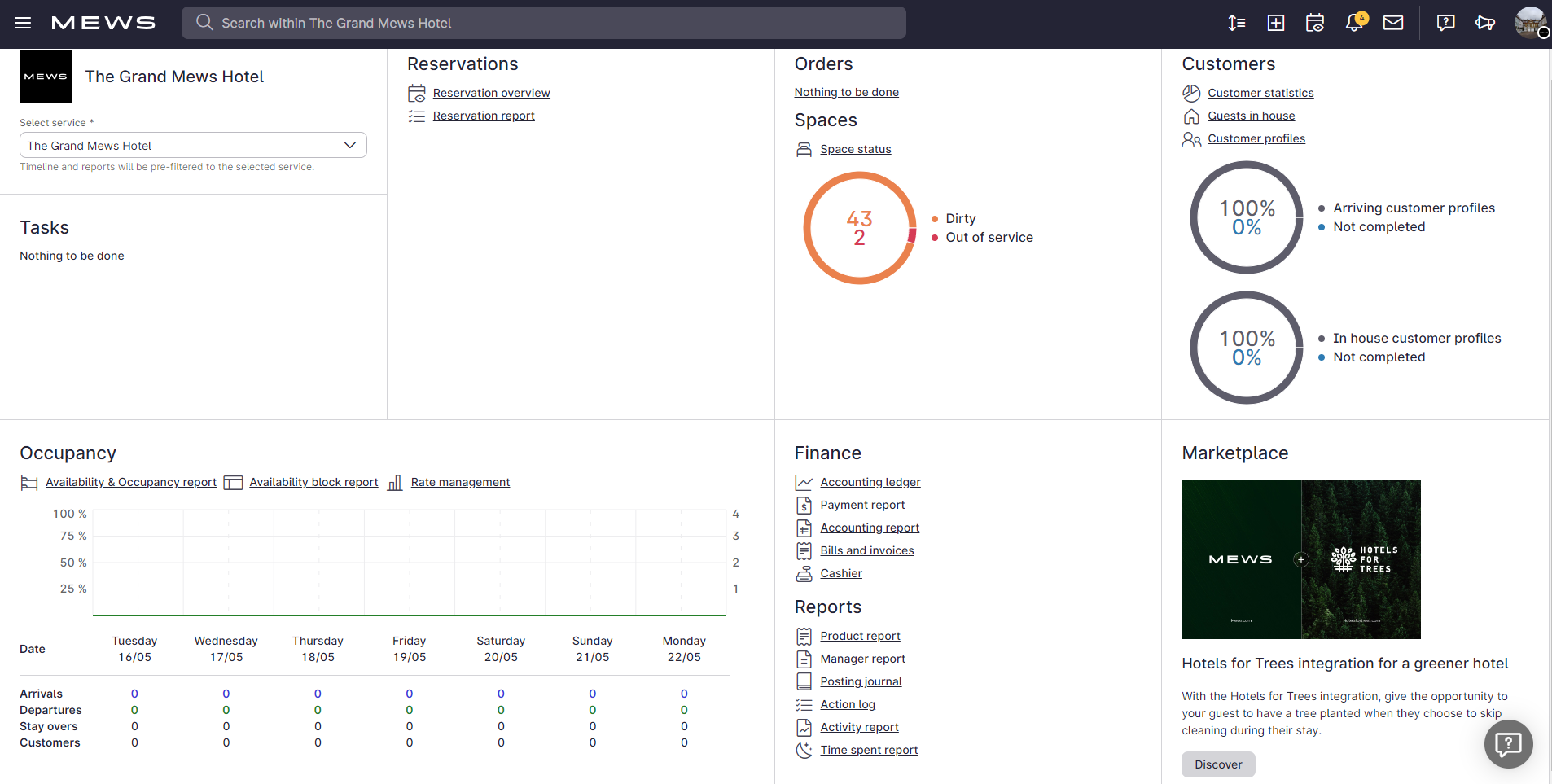The image size is (1552, 784).
Task: Click the Time spent report clock icon
Action: point(804,750)
